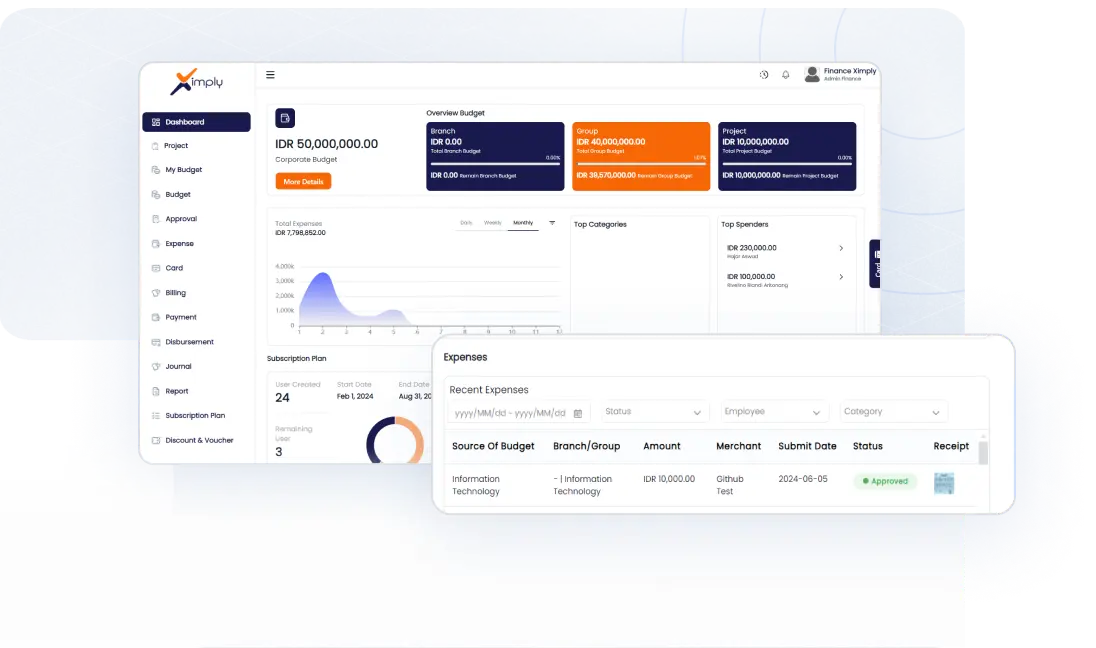Open the Employee filter dropdown
1096x648 pixels.
click(x=774, y=412)
